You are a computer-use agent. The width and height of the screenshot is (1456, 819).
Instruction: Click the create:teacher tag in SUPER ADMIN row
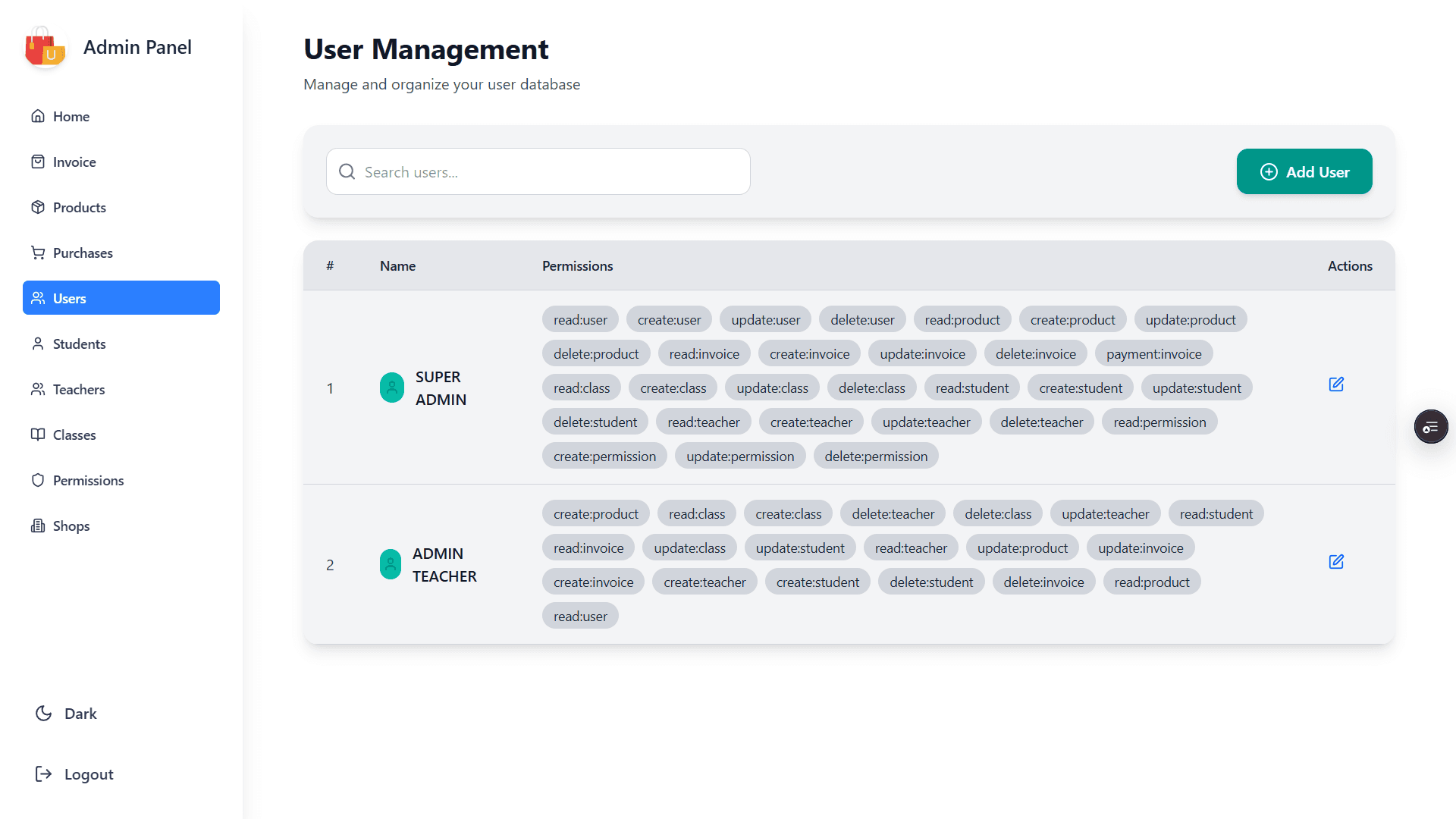811,422
